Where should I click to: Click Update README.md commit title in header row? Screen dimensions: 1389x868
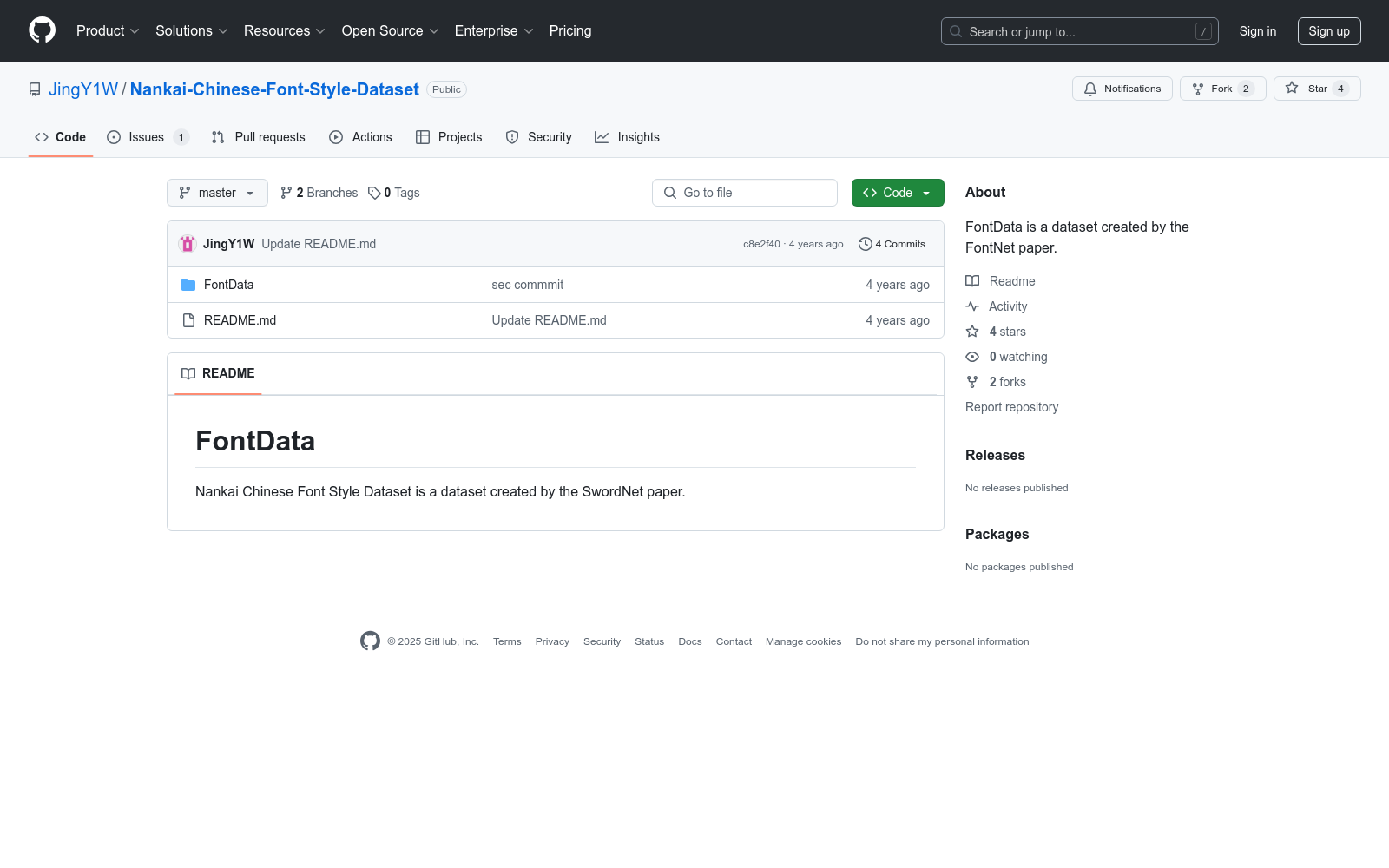(319, 244)
